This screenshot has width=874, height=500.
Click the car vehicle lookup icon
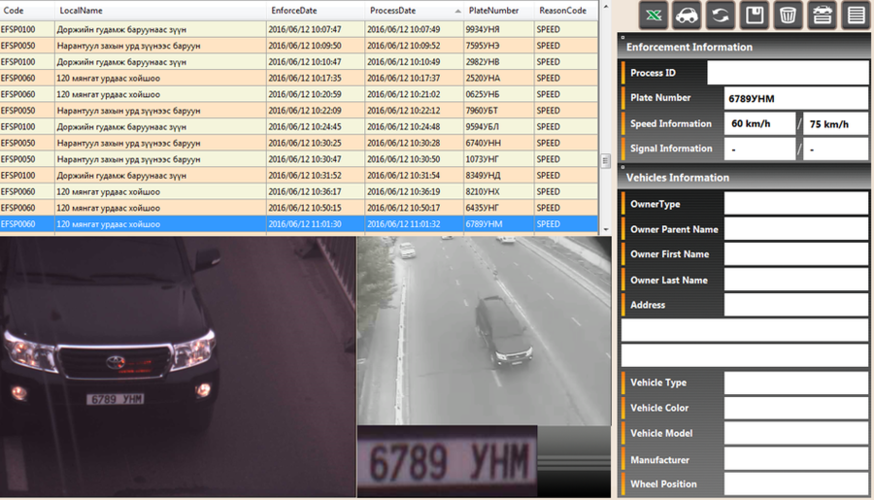(x=687, y=15)
